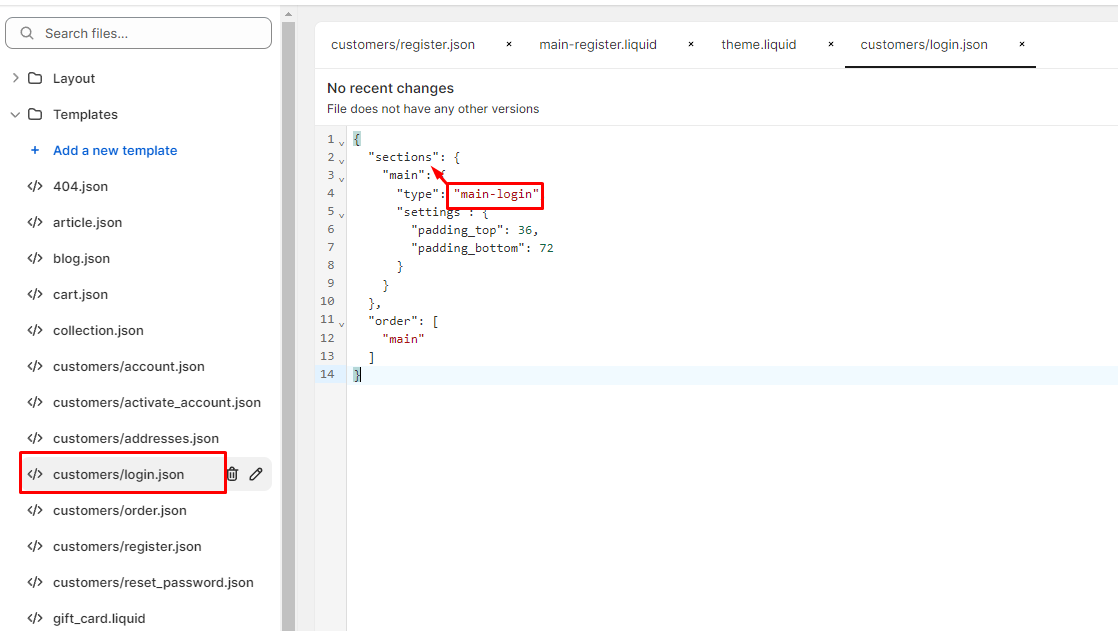This screenshot has width=1118, height=631.
Task: Click the Search files input field
Action: (138, 34)
